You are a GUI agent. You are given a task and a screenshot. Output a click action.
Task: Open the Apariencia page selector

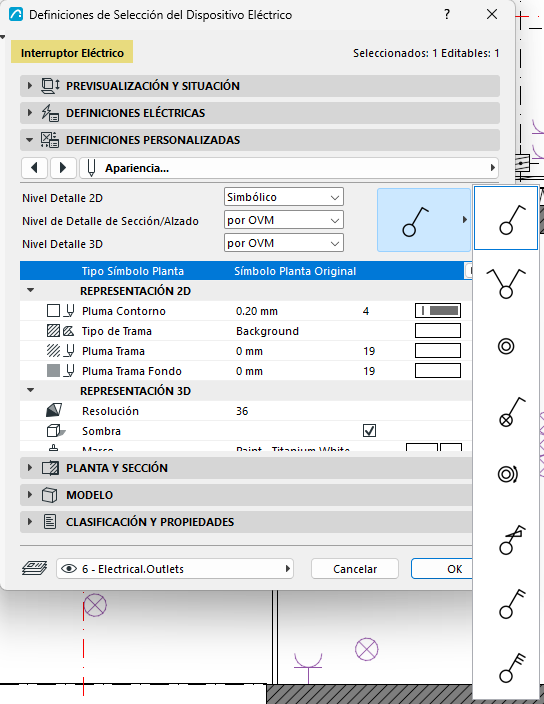289,168
